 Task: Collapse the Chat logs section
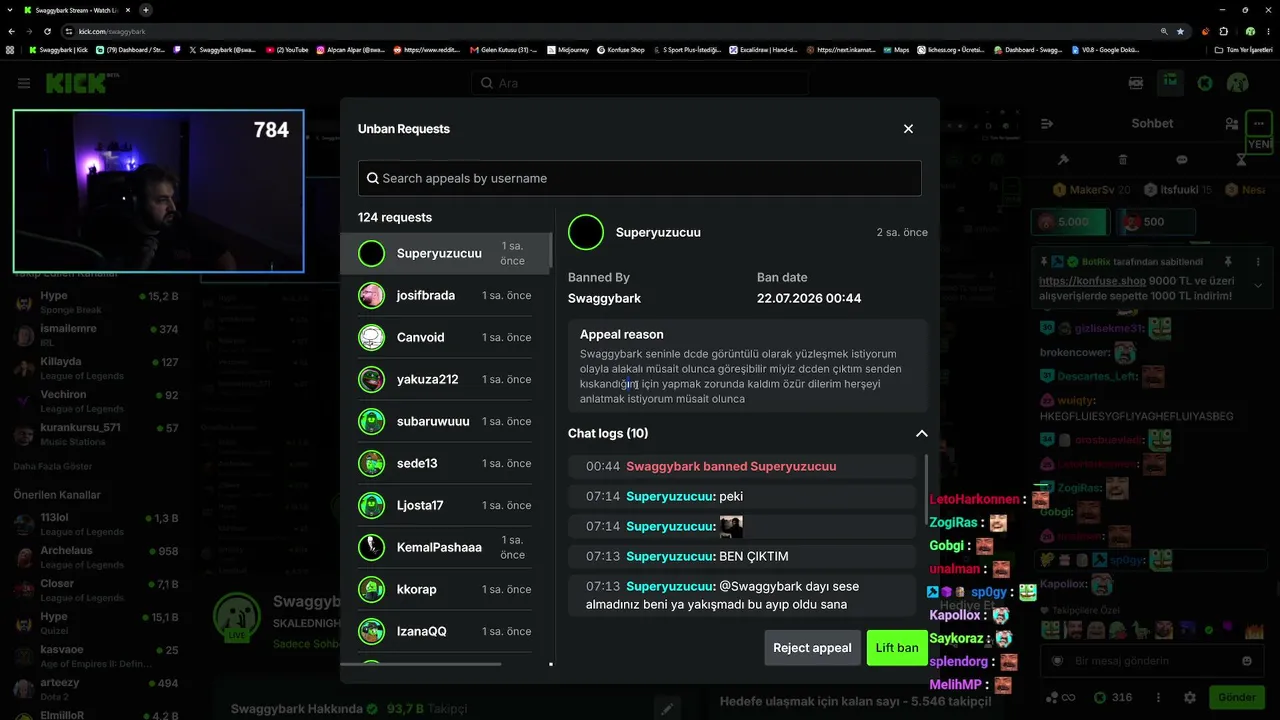pyautogui.click(x=921, y=433)
